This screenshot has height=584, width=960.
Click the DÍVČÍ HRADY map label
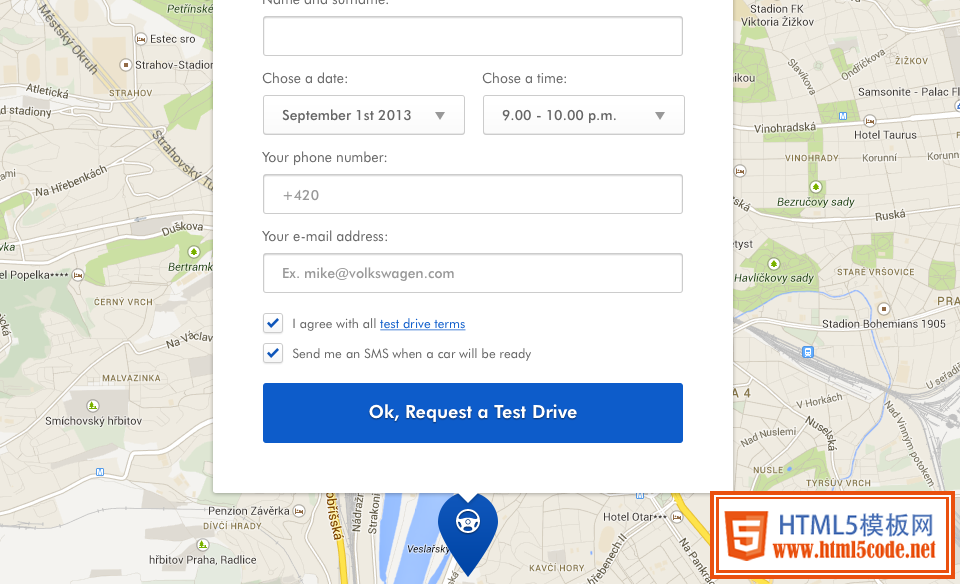232,526
